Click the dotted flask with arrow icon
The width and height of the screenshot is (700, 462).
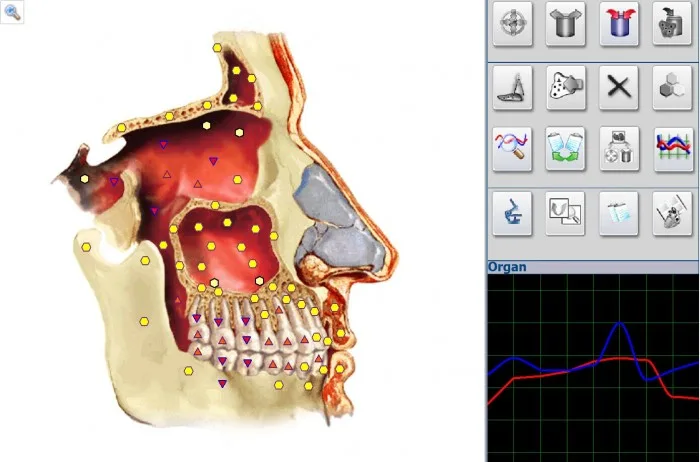(566, 87)
